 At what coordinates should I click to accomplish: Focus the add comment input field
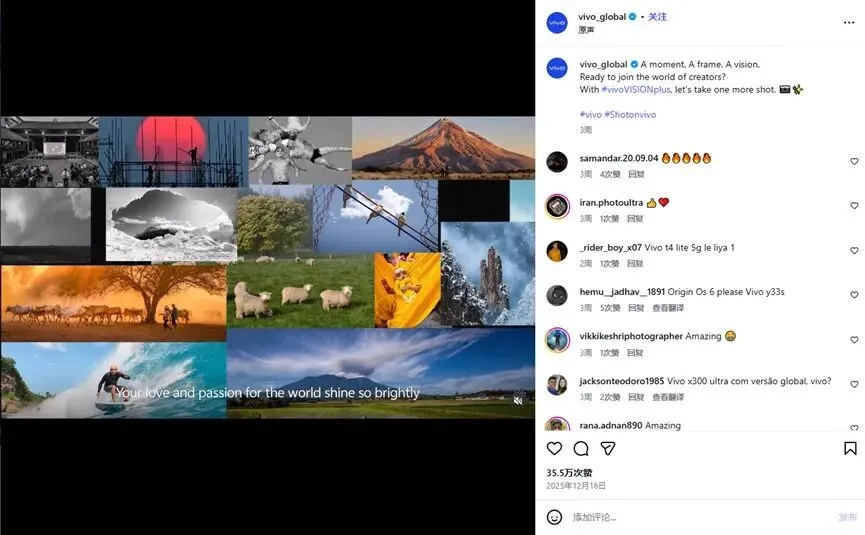[701, 517]
